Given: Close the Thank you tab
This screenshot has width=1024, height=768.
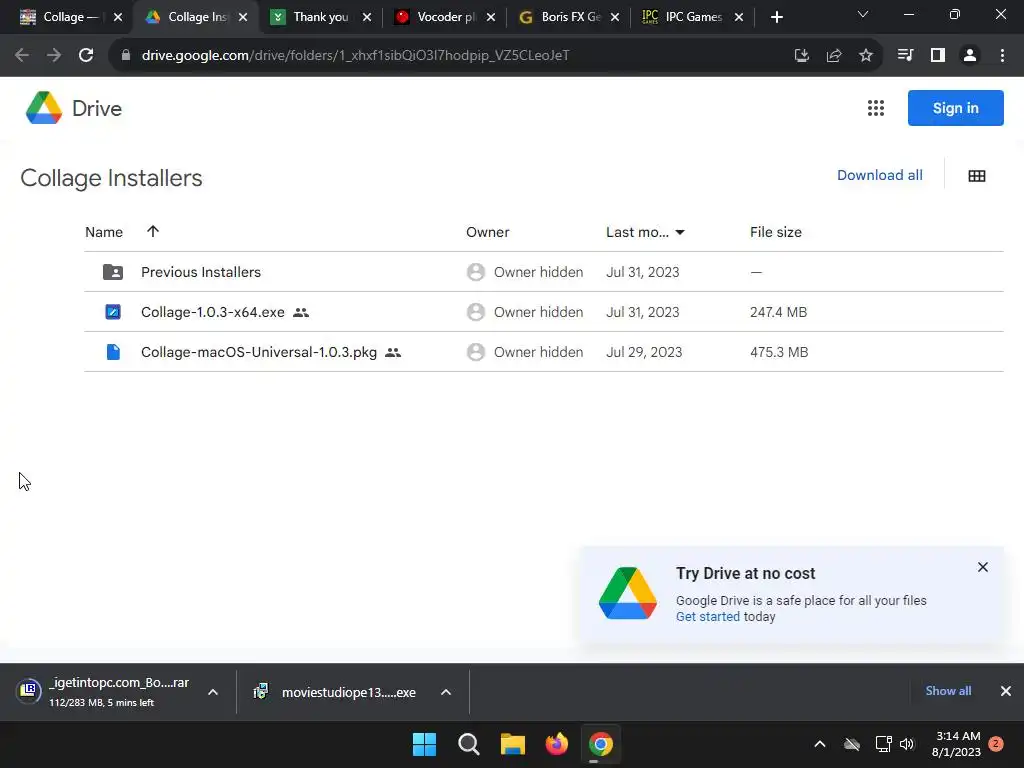Looking at the screenshot, I should click(x=367, y=17).
